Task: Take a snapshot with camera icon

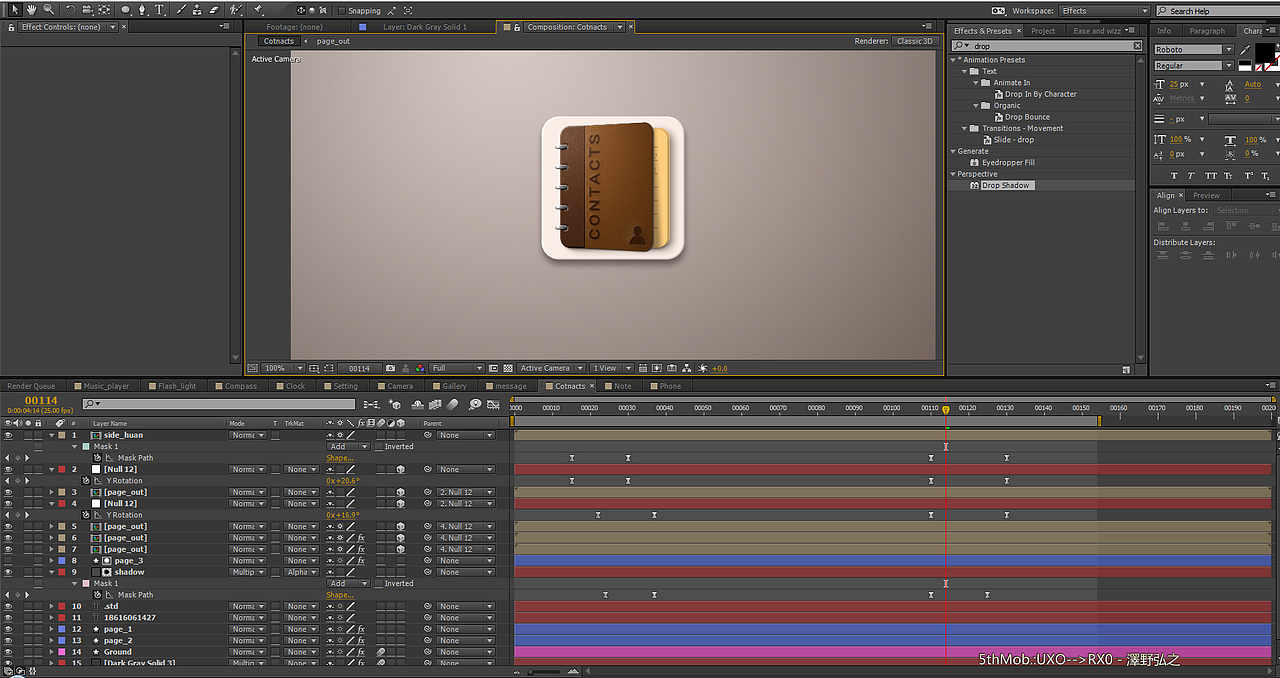Action: click(391, 368)
